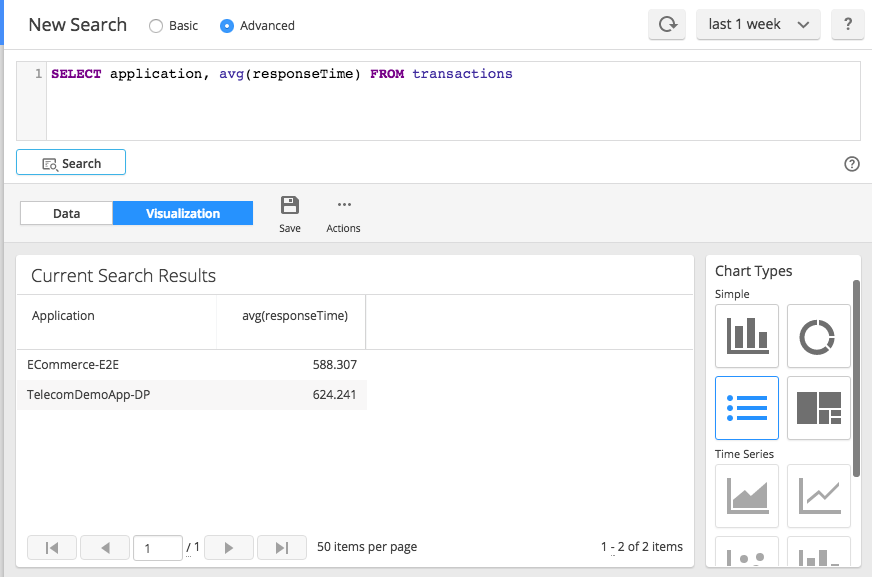Select the Basic search mode radio
This screenshot has height=577, width=872.
156,26
